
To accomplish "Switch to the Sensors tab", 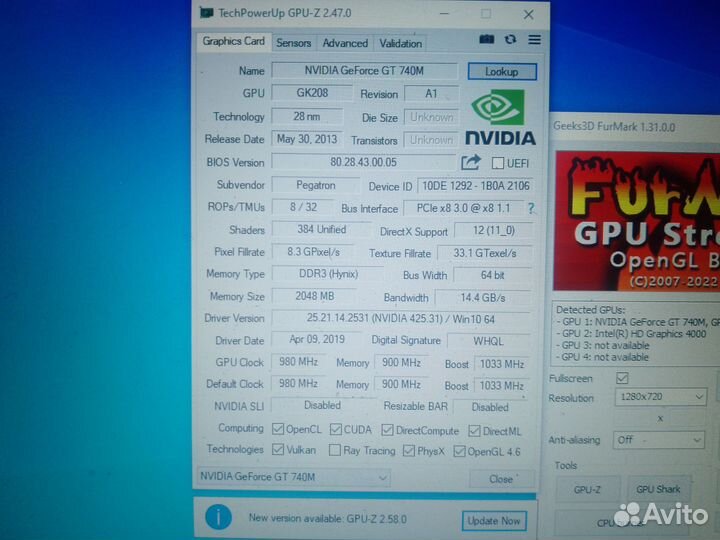I will pyautogui.click(x=294, y=43).
